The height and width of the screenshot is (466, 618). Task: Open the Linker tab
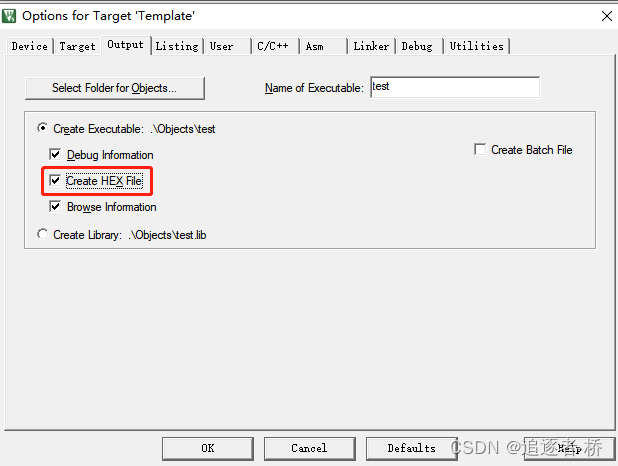click(x=371, y=47)
